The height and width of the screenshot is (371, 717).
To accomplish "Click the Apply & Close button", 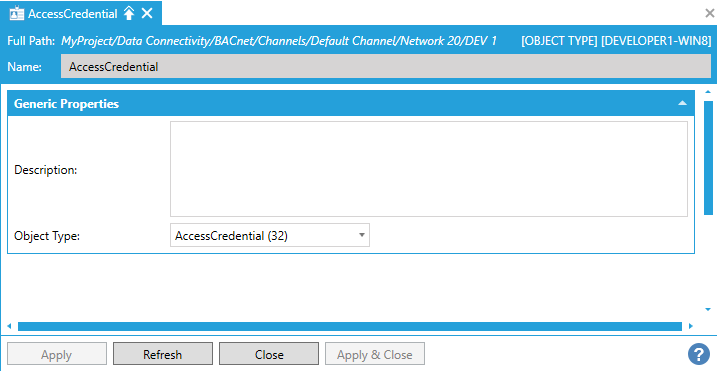I will pos(375,354).
